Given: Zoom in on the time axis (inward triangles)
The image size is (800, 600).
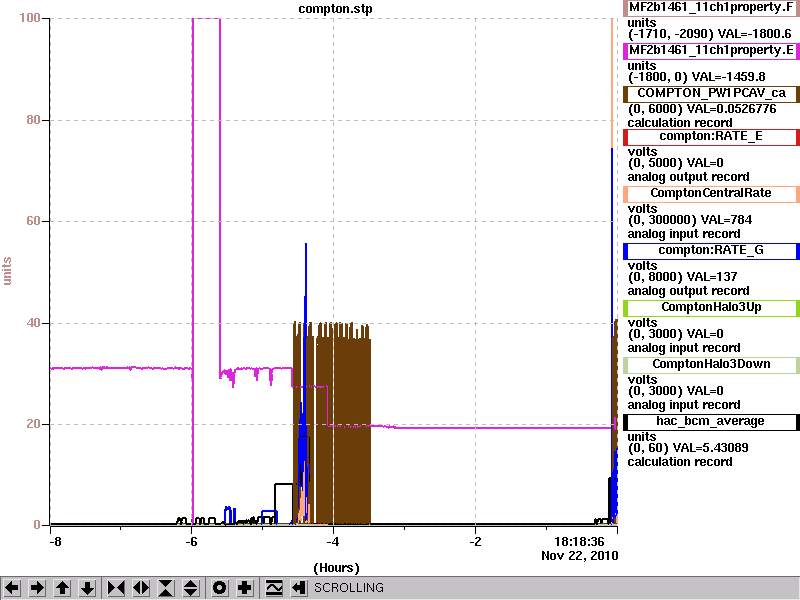Looking at the screenshot, I should [x=116, y=588].
